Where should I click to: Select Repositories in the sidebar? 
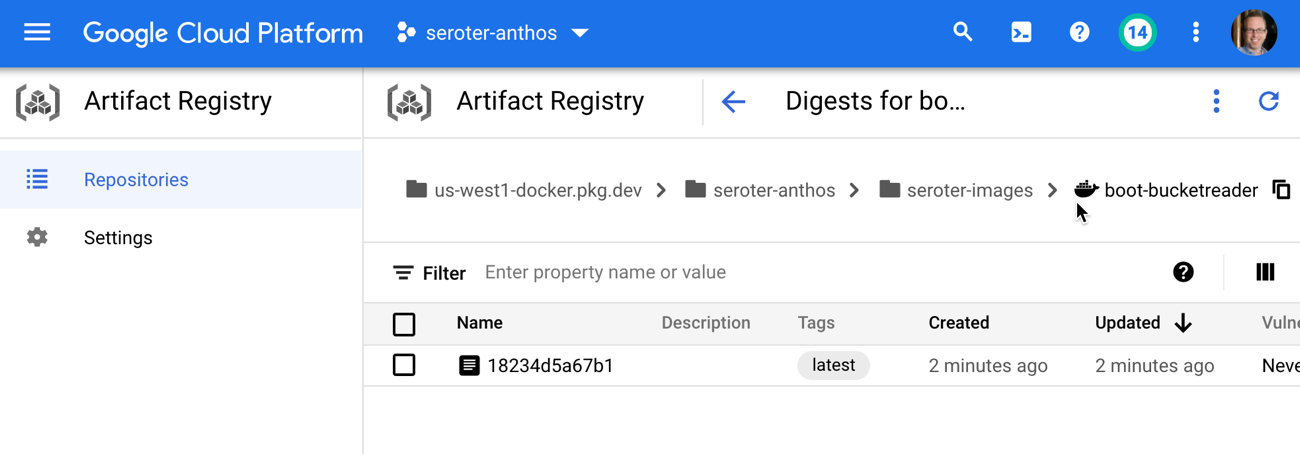136,180
